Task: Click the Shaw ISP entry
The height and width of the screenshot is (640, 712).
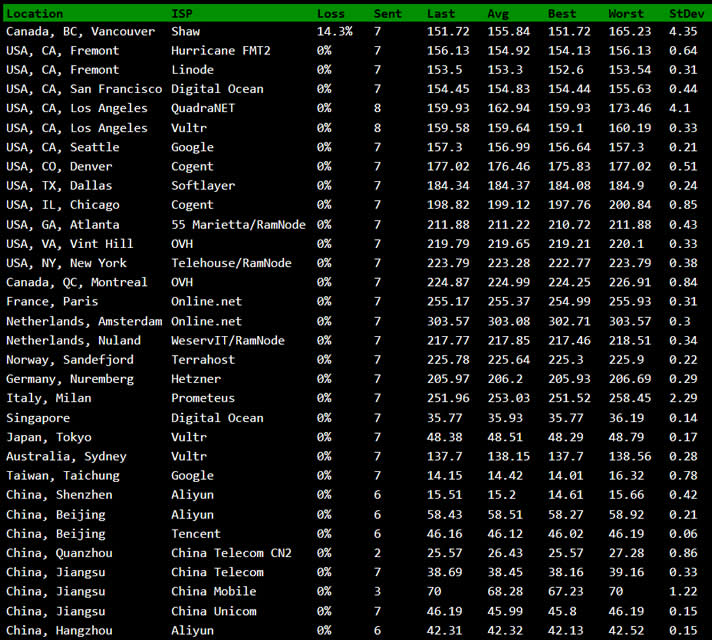Action: pyautogui.click(x=185, y=31)
